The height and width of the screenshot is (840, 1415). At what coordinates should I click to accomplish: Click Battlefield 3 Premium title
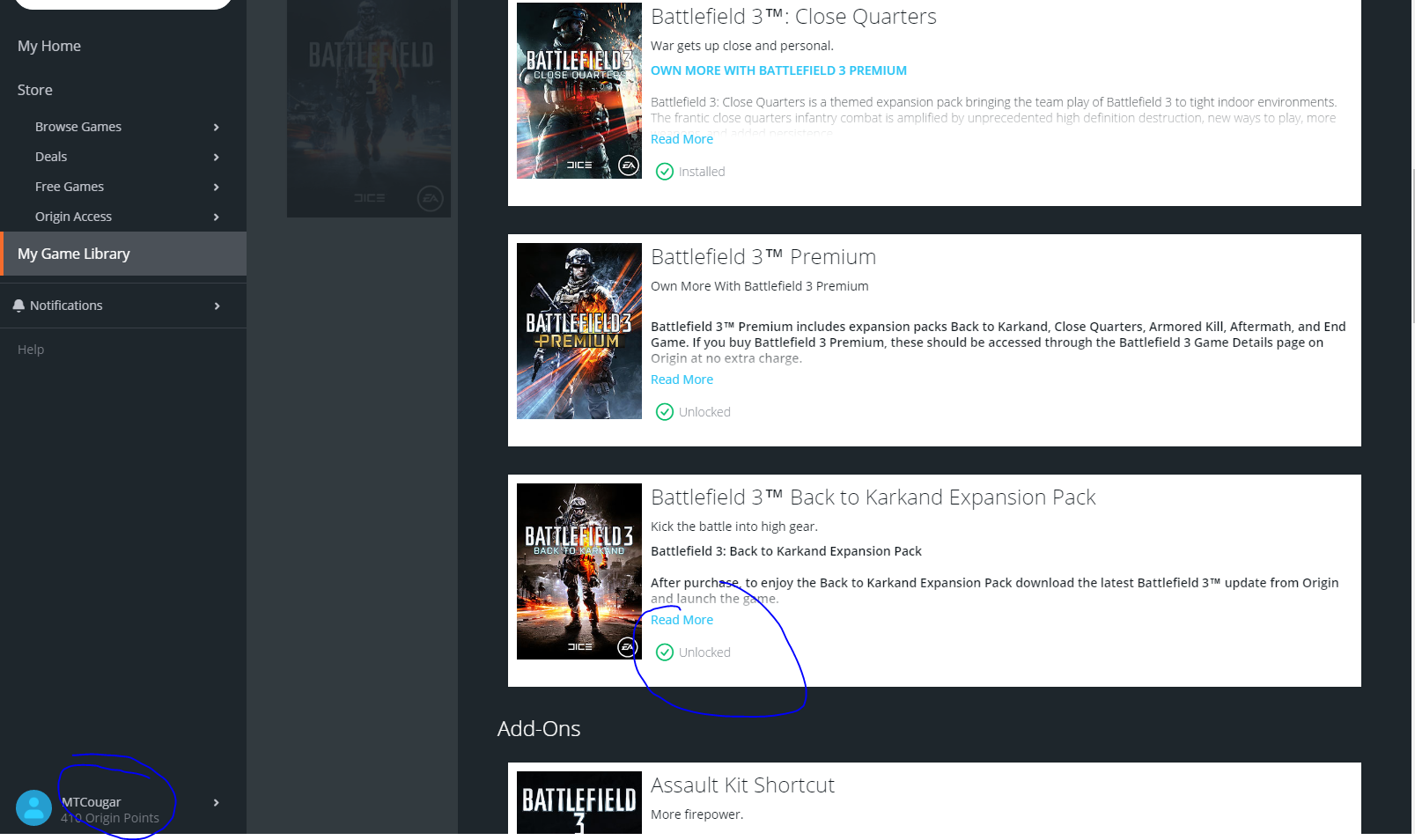(763, 257)
